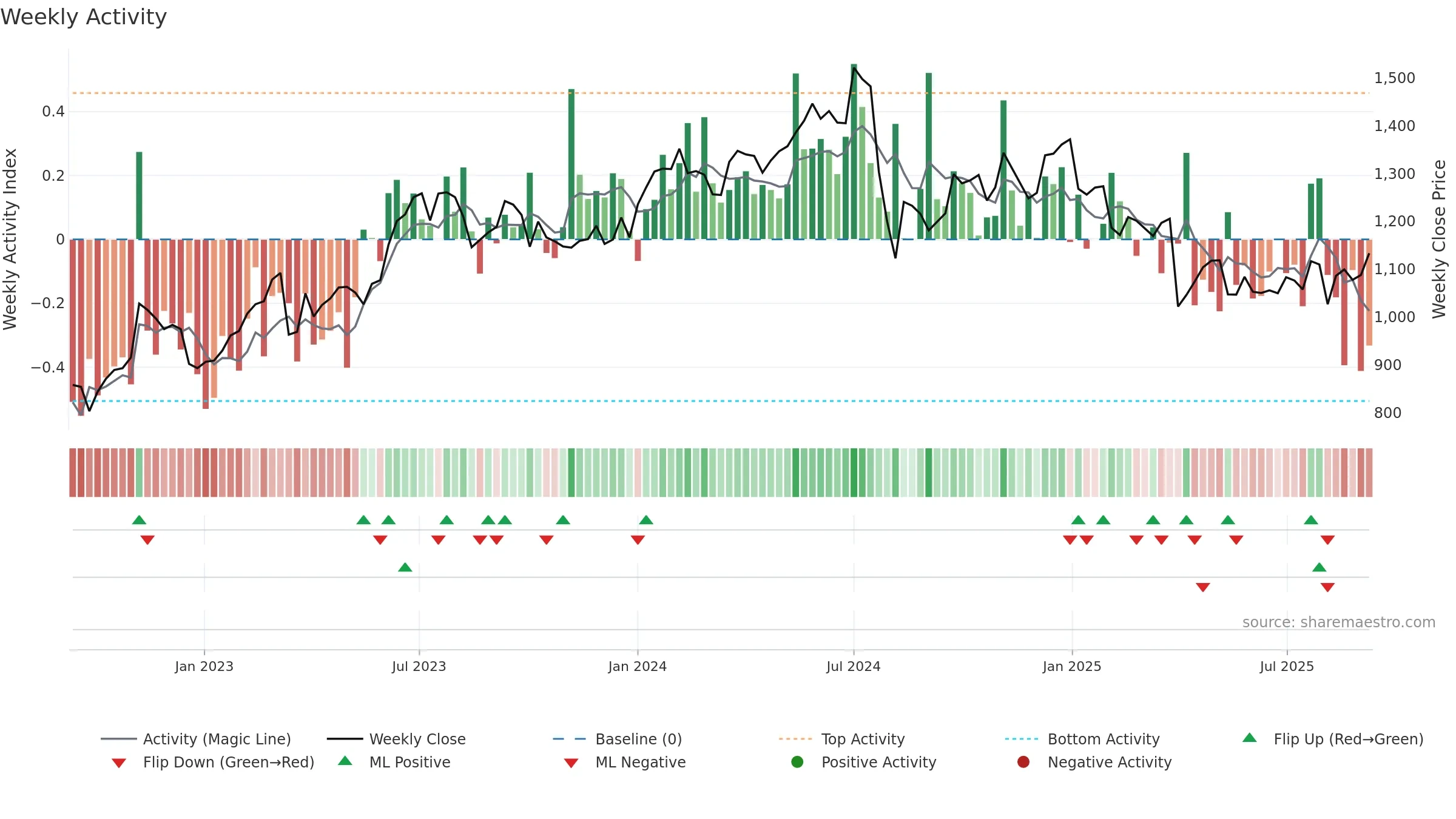Viewport: 1456px width, 819px height.
Task: Click the ML Positive marker near Jul 2023
Action: tap(405, 567)
